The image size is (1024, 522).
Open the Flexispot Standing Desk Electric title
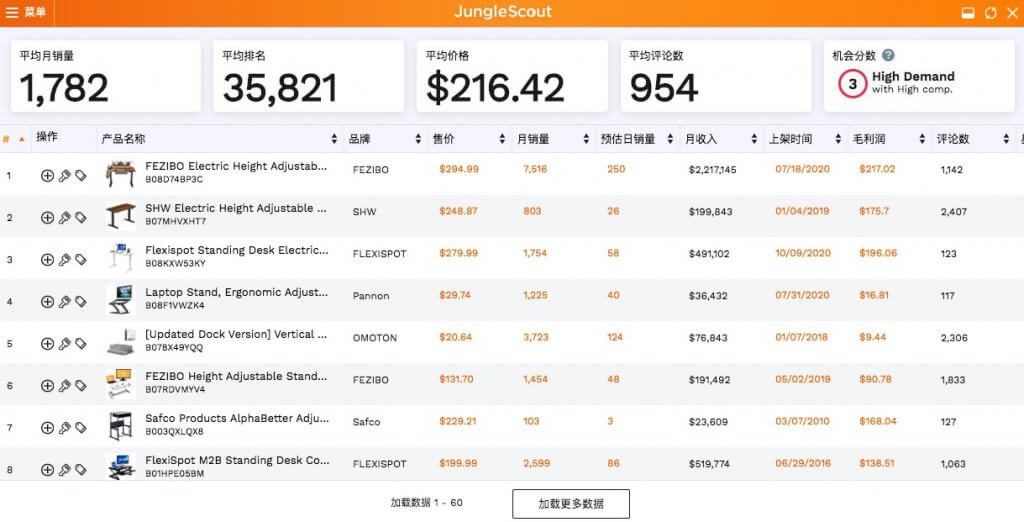pos(236,250)
